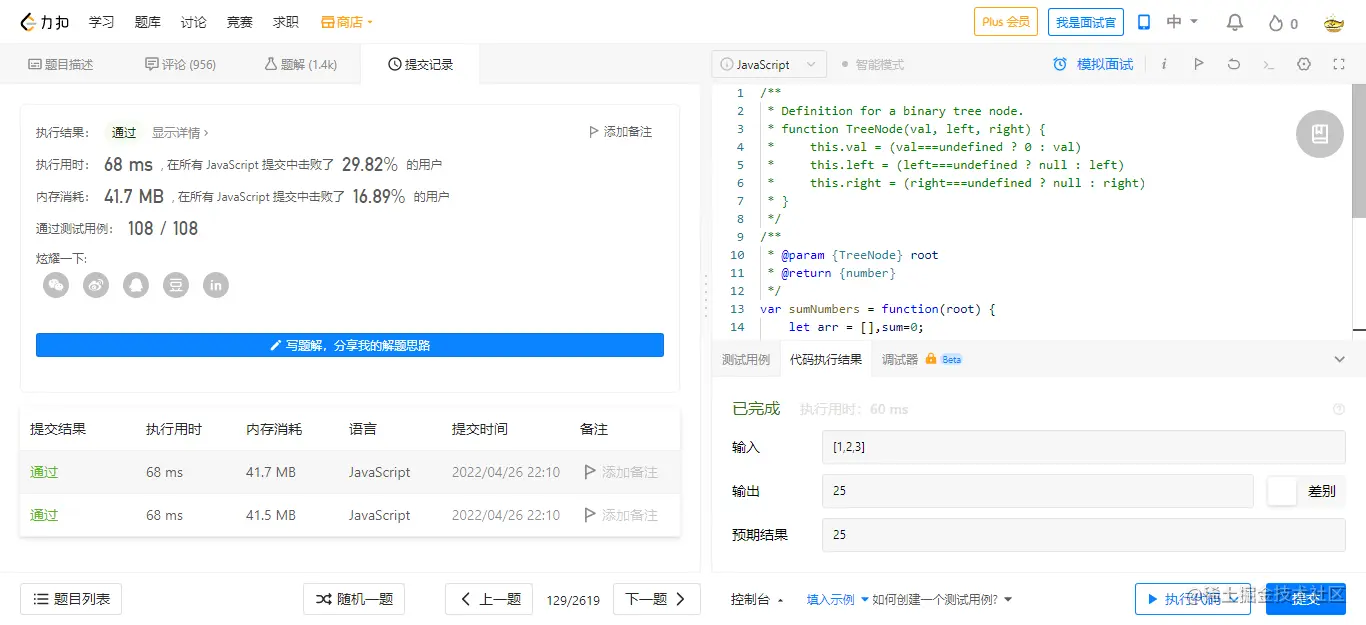The image size is (1366, 625).
Task: Open the terminal shortcuts icon
Action: 1269,64
